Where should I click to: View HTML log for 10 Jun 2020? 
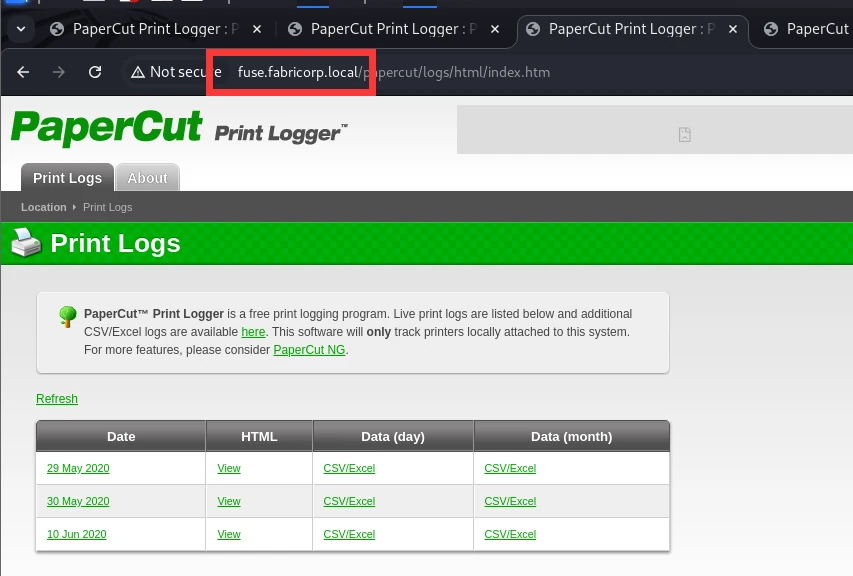(229, 534)
